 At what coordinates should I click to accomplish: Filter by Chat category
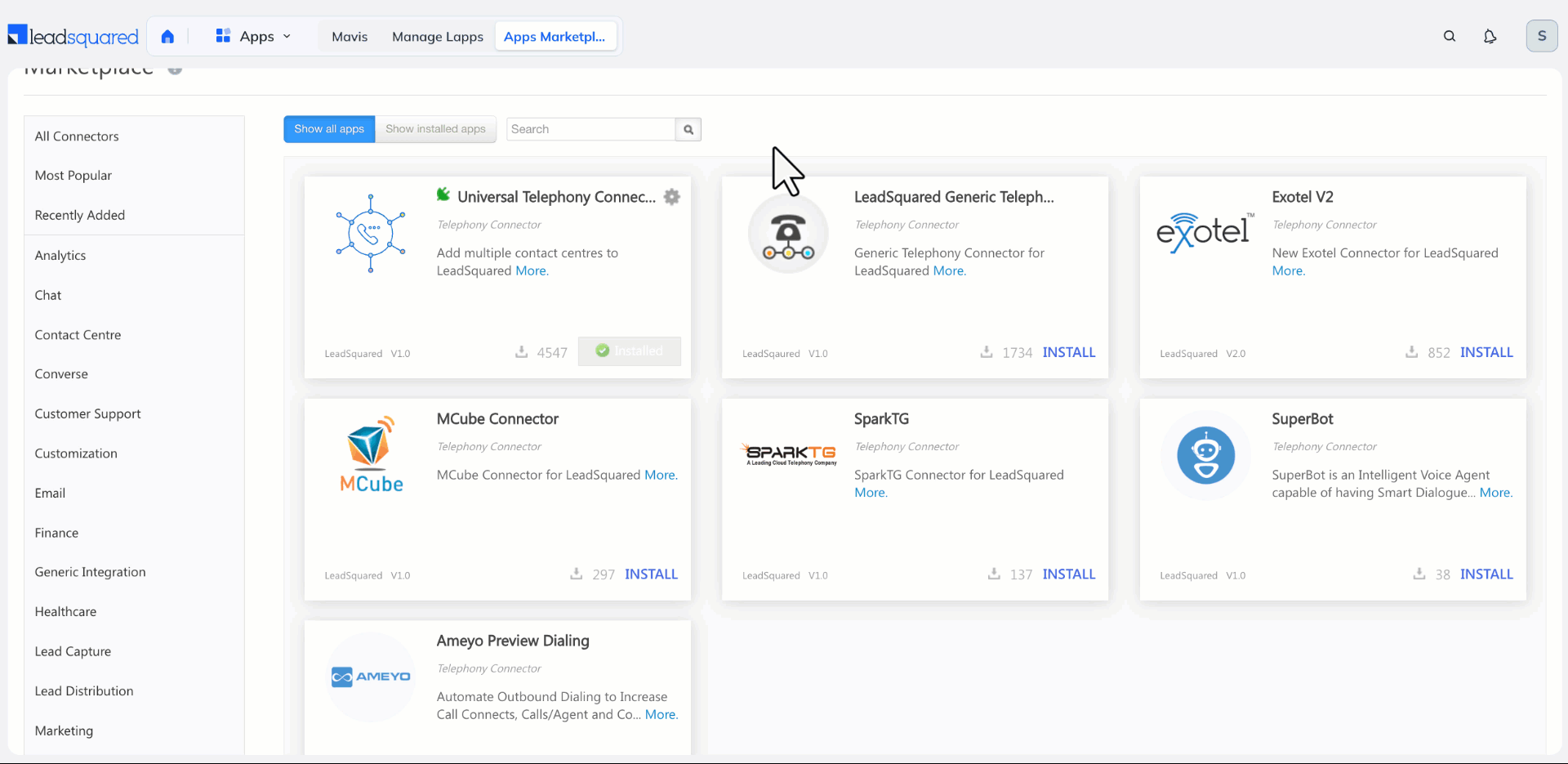pos(48,295)
